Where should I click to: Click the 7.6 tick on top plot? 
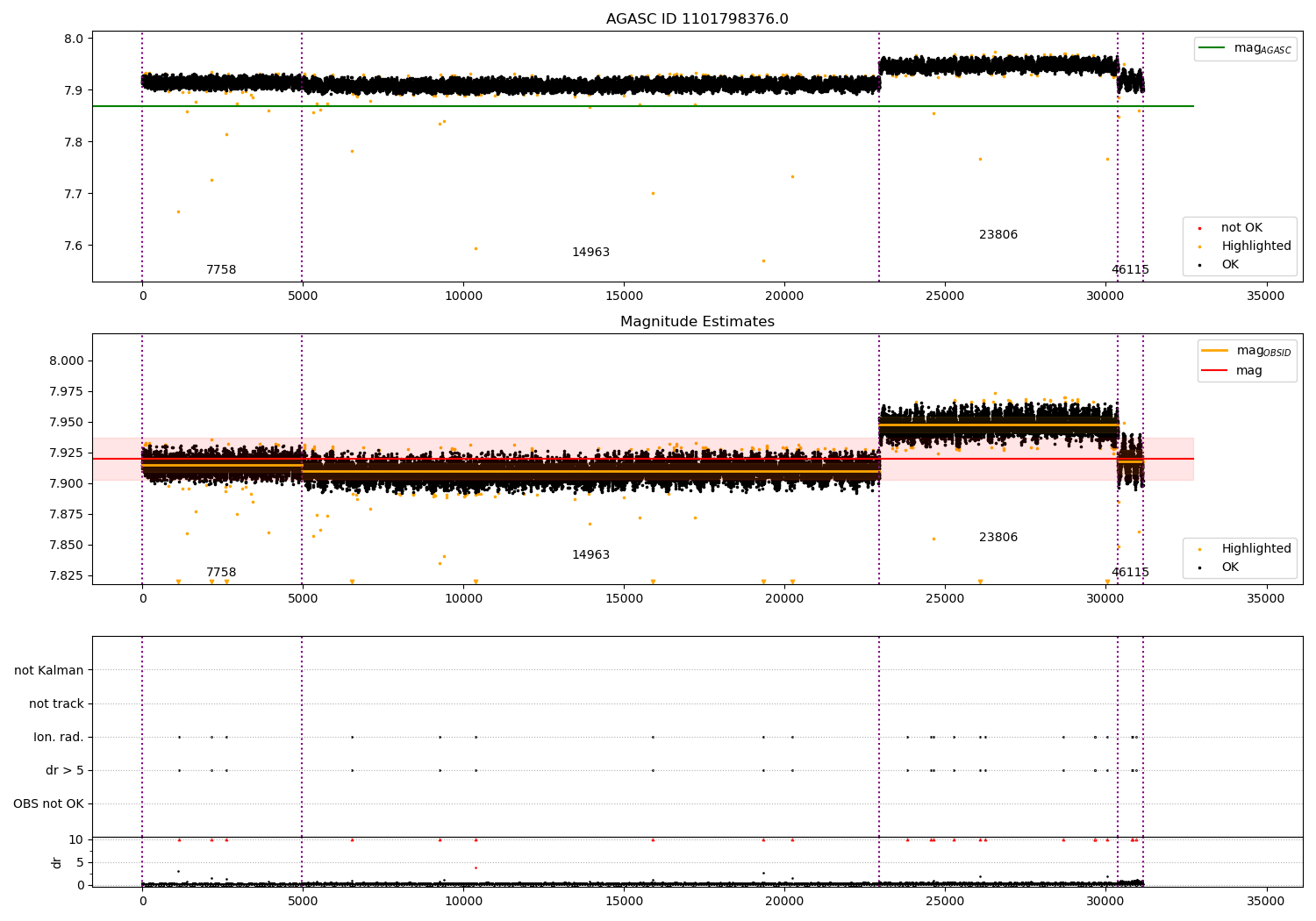pyautogui.click(x=75, y=246)
